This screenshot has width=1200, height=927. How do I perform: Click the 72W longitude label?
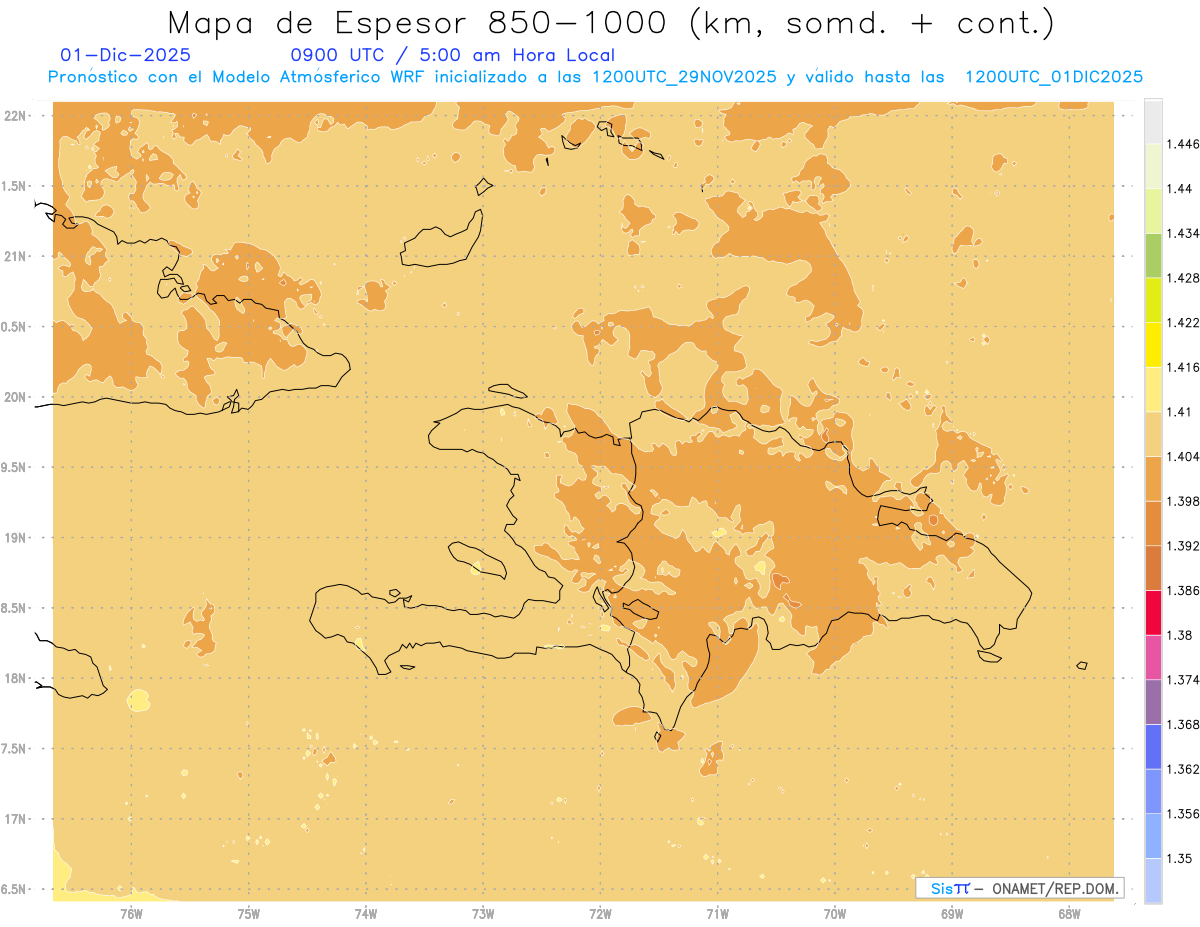coord(600,913)
